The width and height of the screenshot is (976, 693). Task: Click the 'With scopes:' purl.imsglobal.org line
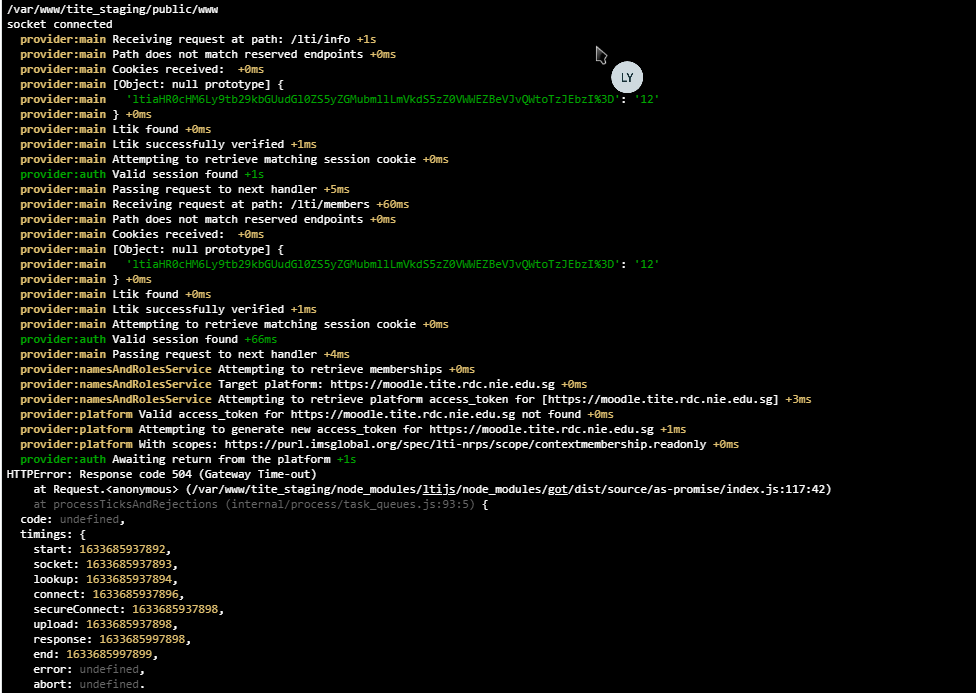coord(380,444)
